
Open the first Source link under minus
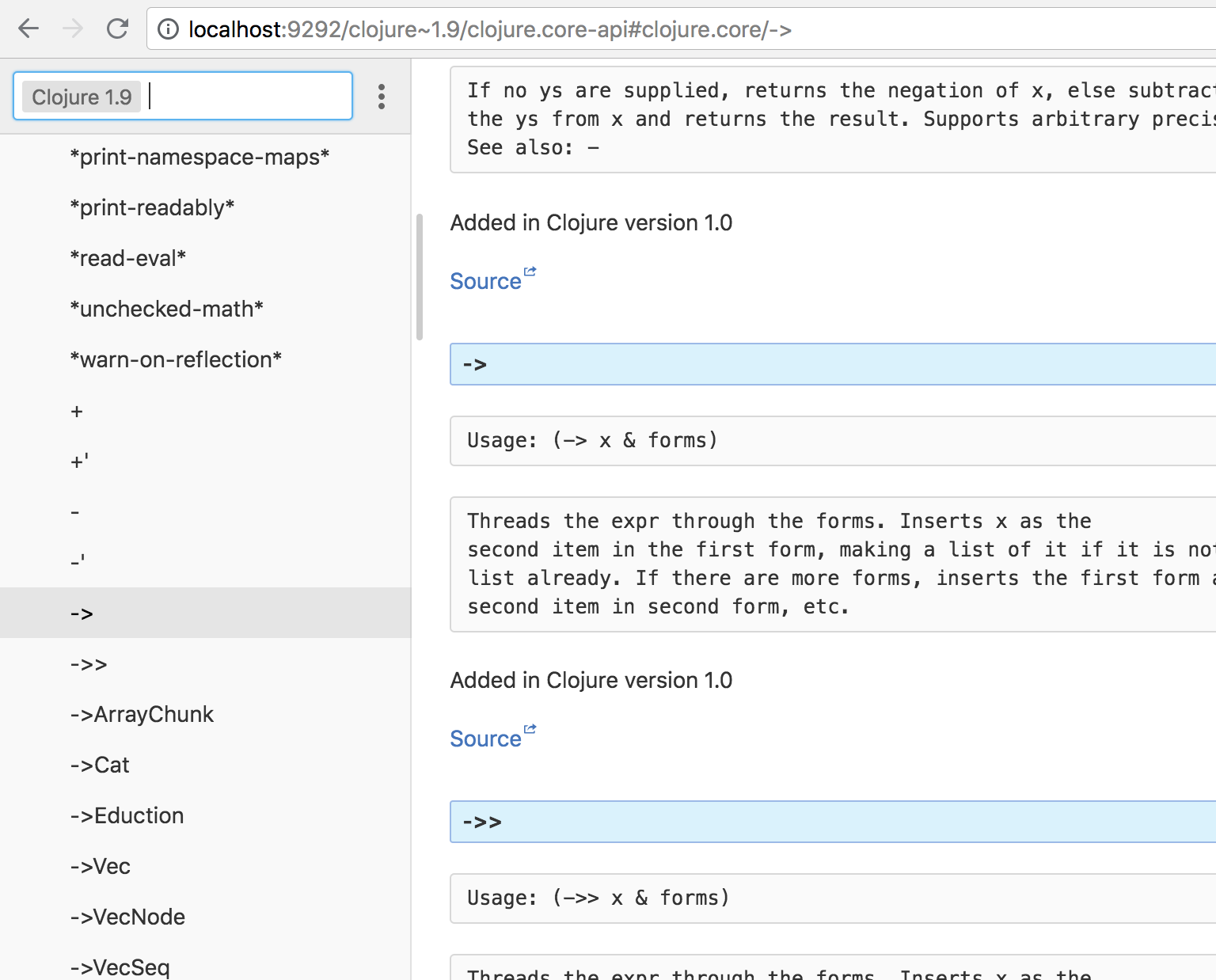click(485, 281)
